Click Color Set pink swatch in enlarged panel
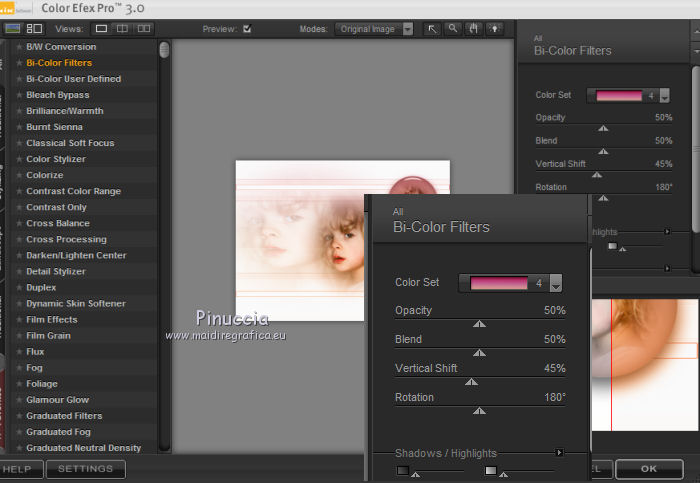 pos(499,283)
